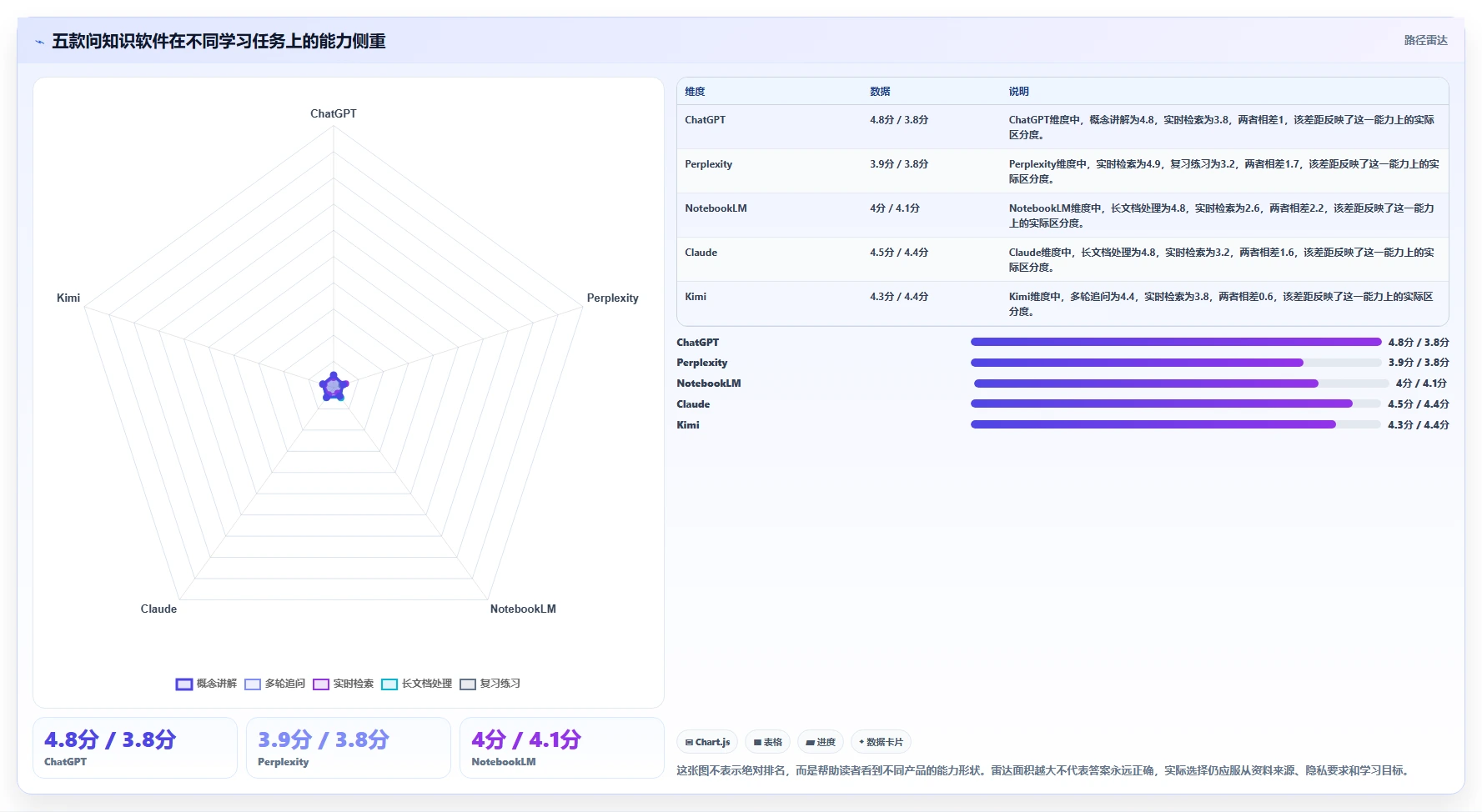The height and width of the screenshot is (812, 1482).
Task: Click the 说明 column header
Action: (1018, 92)
